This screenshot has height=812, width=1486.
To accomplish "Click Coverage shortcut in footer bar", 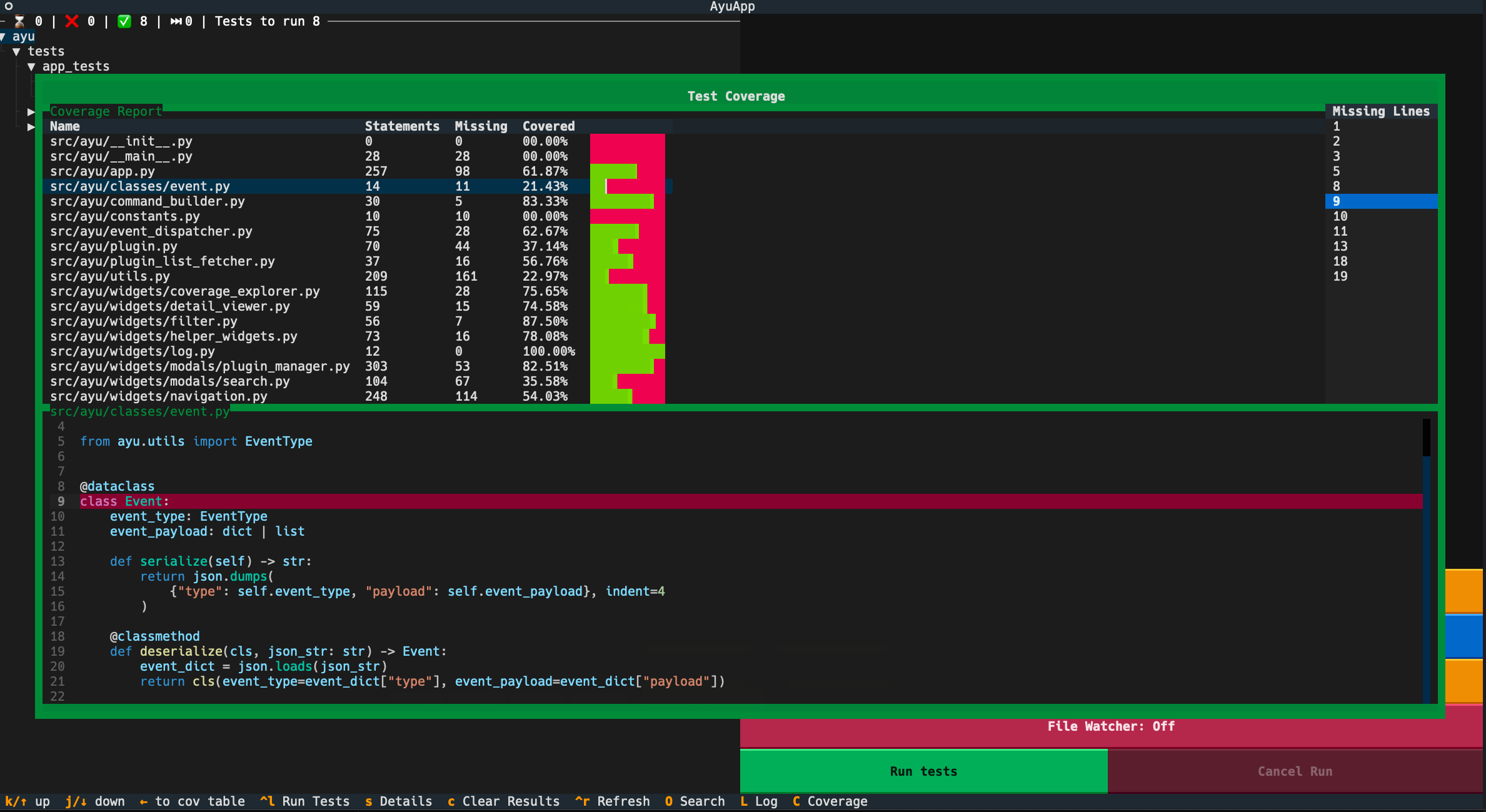I will (830, 801).
